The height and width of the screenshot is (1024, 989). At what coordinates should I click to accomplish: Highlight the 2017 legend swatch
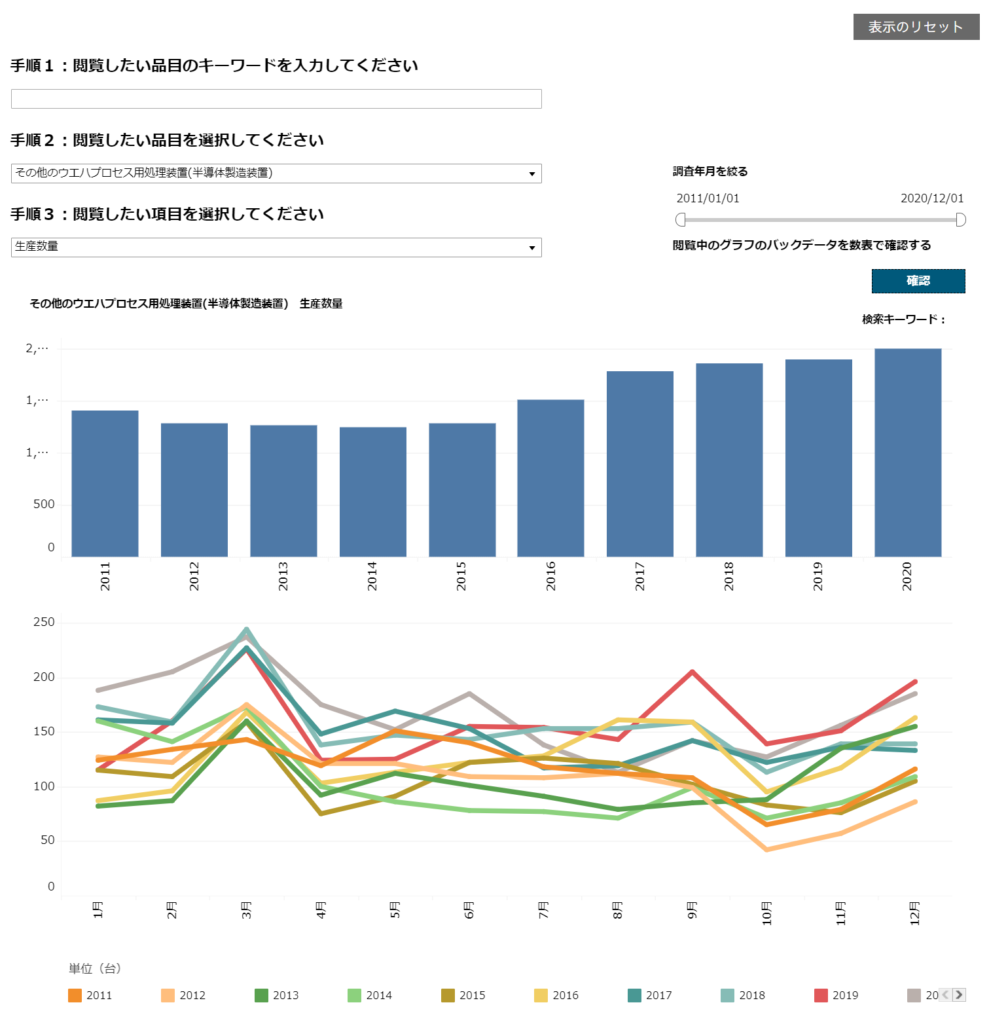point(634,995)
